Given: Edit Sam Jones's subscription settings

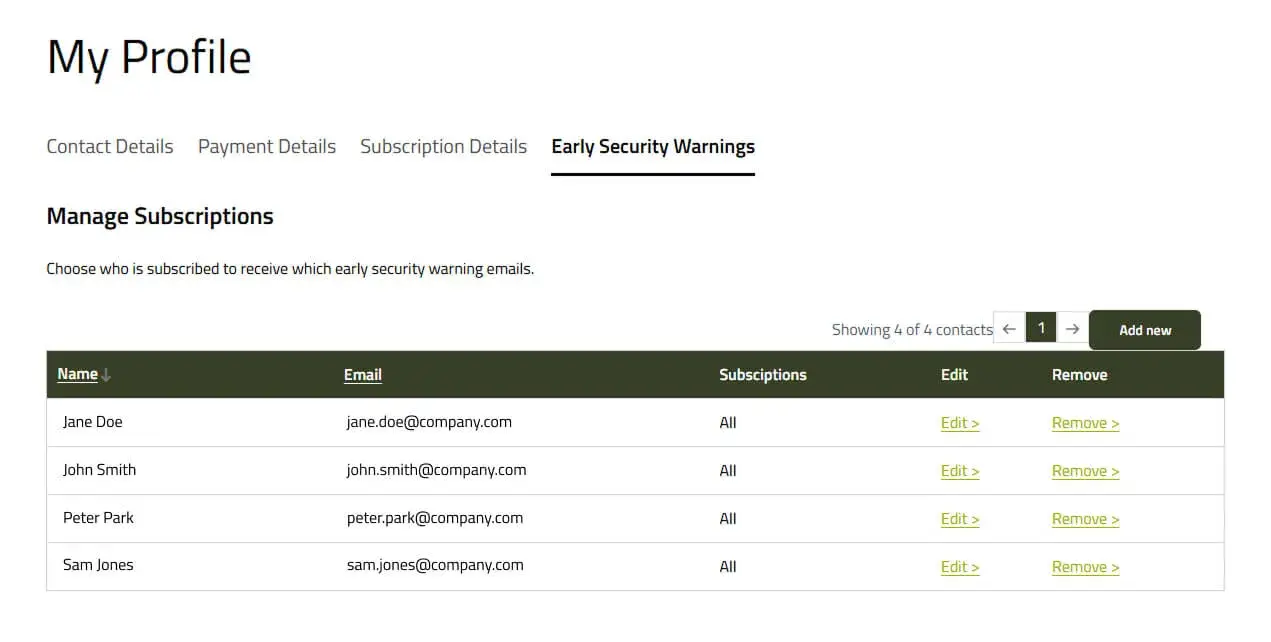Looking at the screenshot, I should tap(960, 567).
